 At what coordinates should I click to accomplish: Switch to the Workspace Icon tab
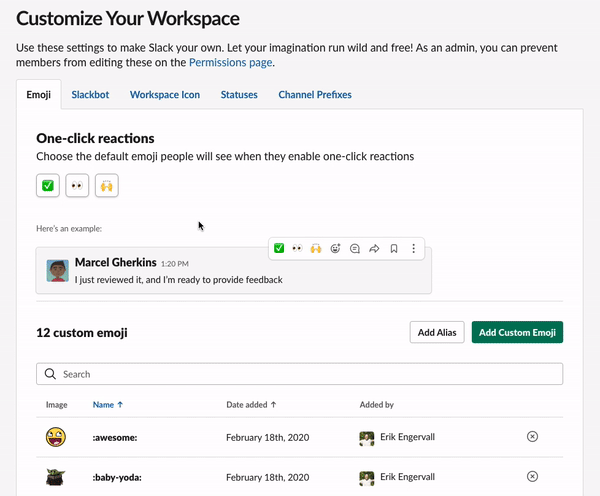(165, 95)
